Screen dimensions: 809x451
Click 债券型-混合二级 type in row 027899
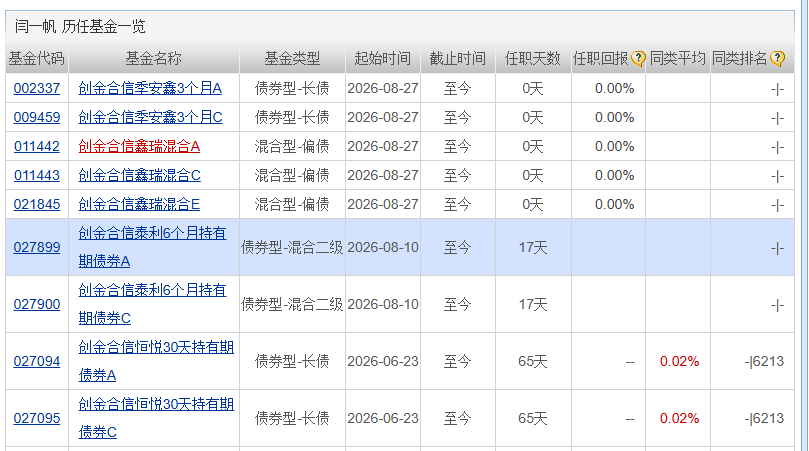point(292,247)
